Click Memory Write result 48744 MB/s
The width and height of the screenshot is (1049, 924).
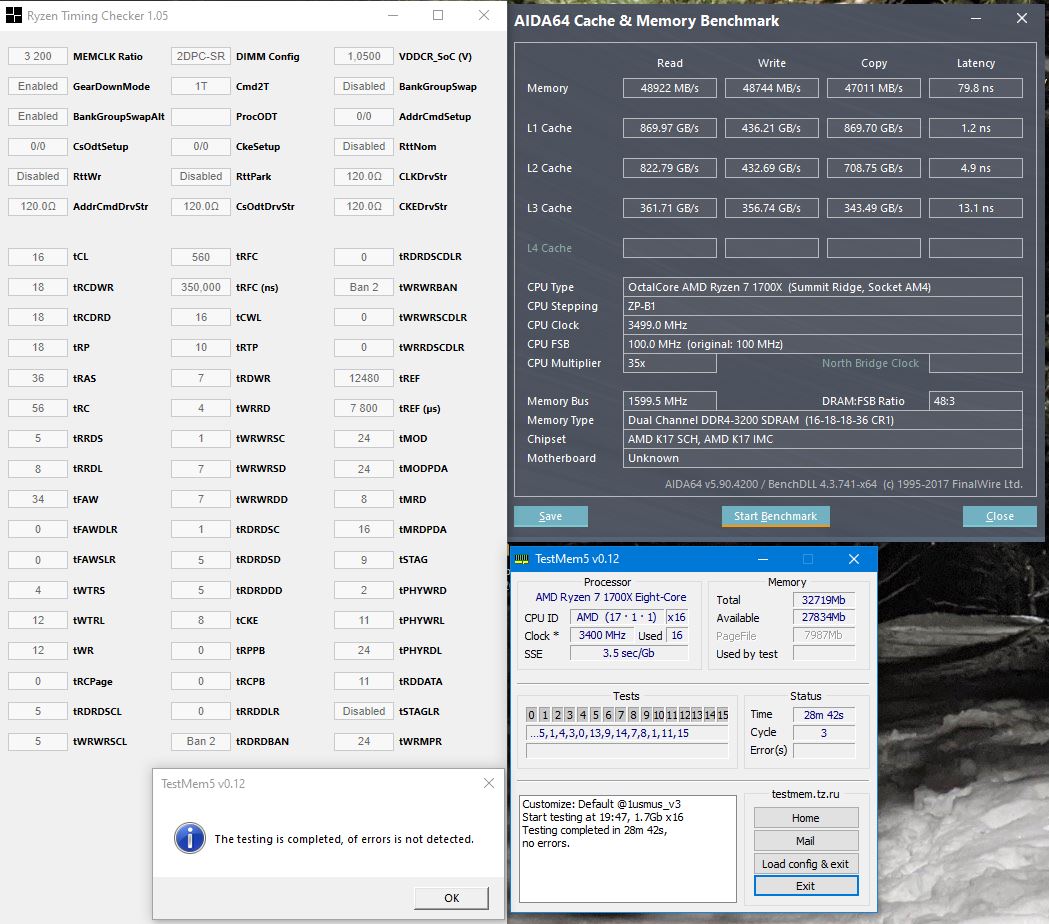coord(771,88)
